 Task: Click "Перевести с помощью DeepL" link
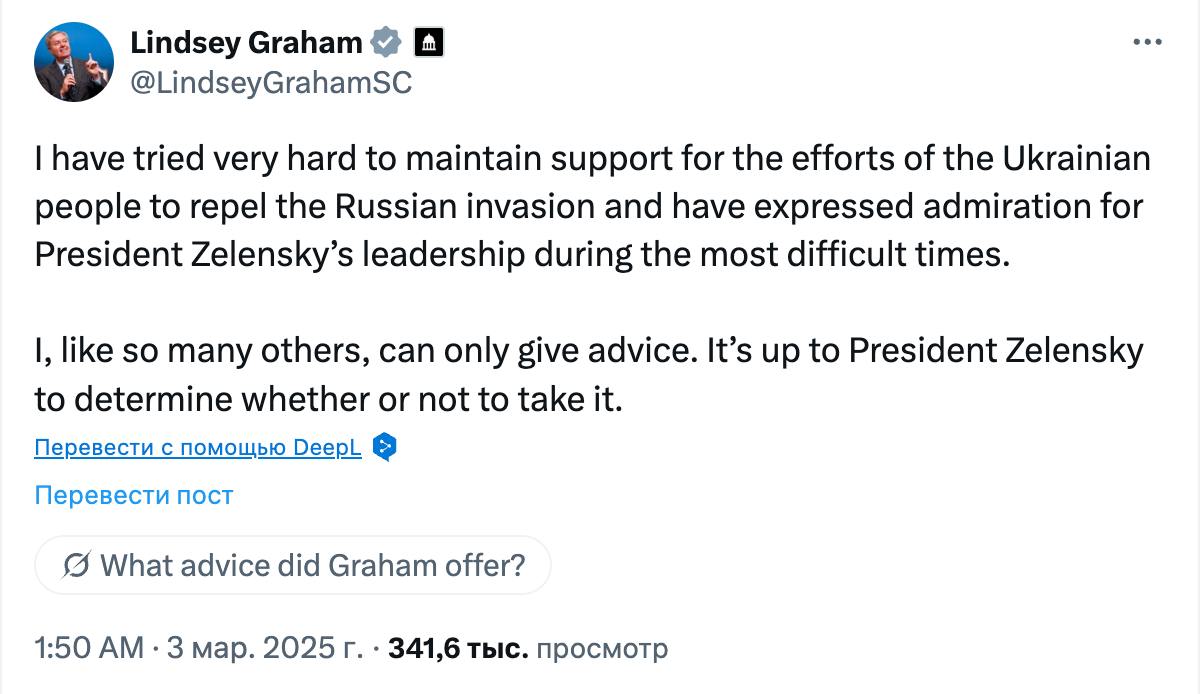[x=198, y=447]
